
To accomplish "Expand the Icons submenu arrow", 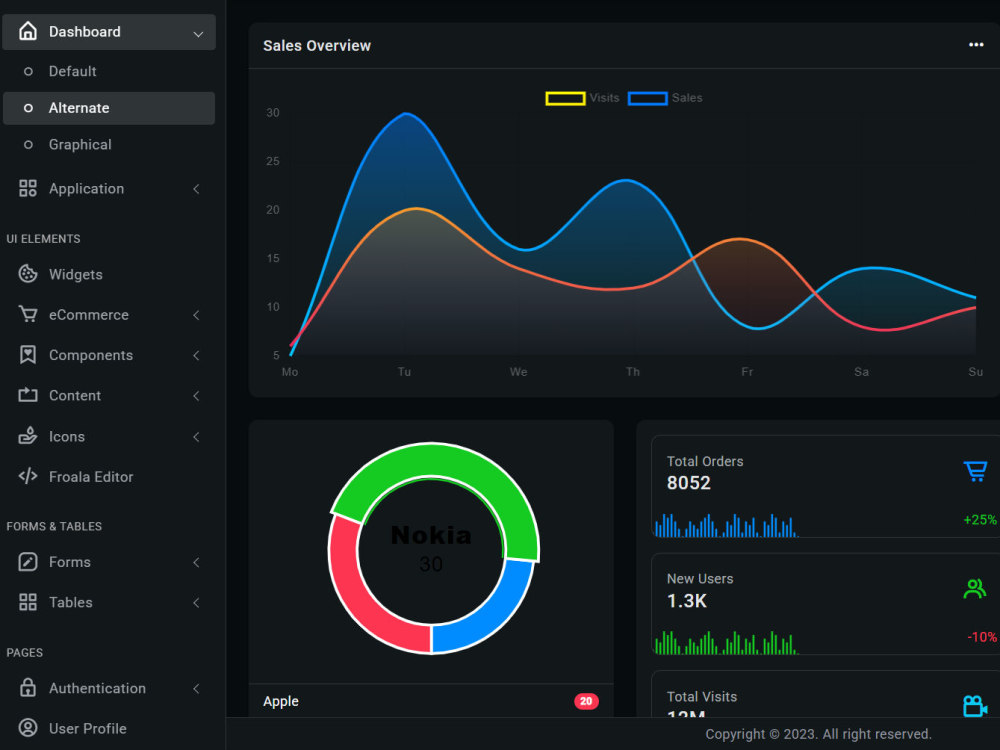I will coord(196,437).
